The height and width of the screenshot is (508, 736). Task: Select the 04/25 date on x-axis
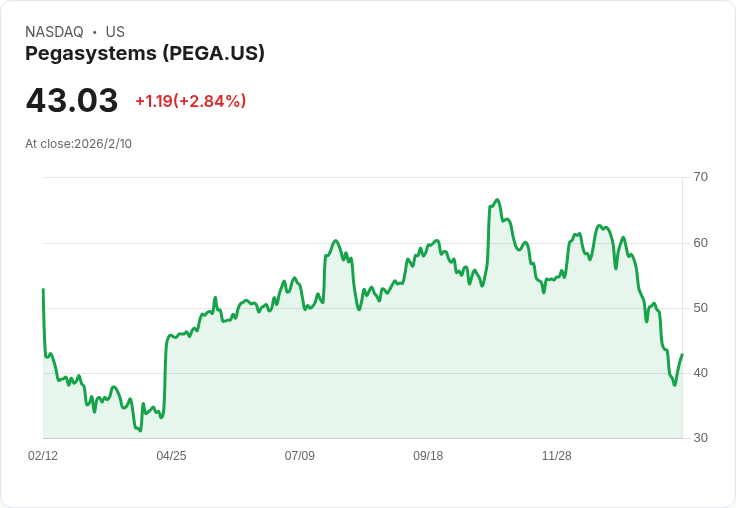point(171,456)
